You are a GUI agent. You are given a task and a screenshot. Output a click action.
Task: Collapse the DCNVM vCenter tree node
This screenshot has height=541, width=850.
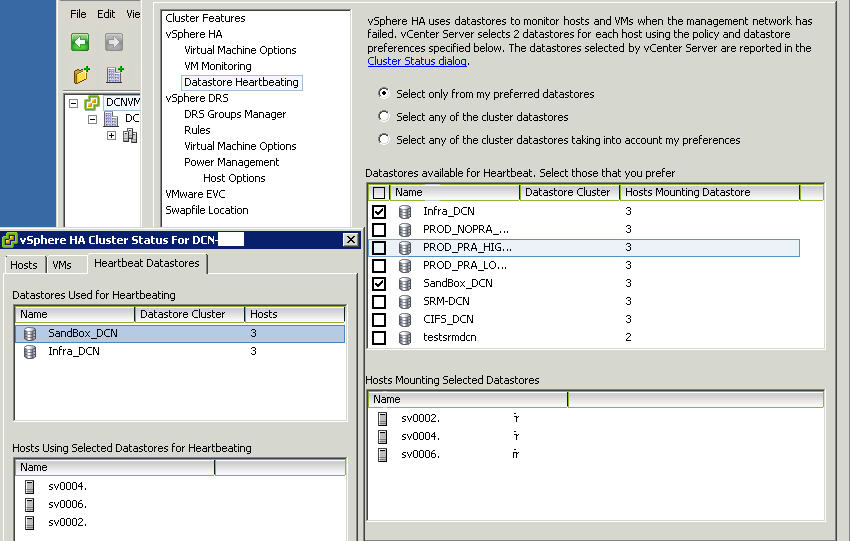point(74,102)
